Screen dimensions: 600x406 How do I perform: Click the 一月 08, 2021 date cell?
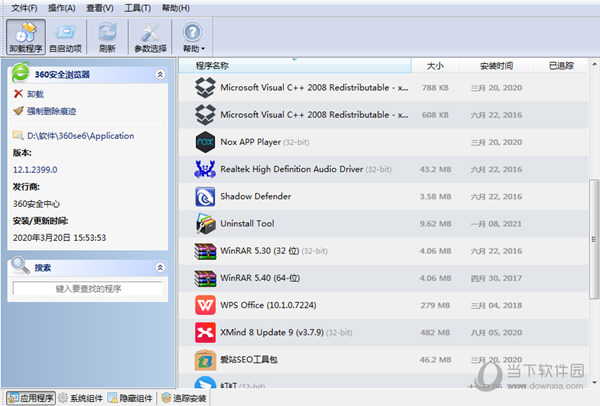click(x=496, y=223)
